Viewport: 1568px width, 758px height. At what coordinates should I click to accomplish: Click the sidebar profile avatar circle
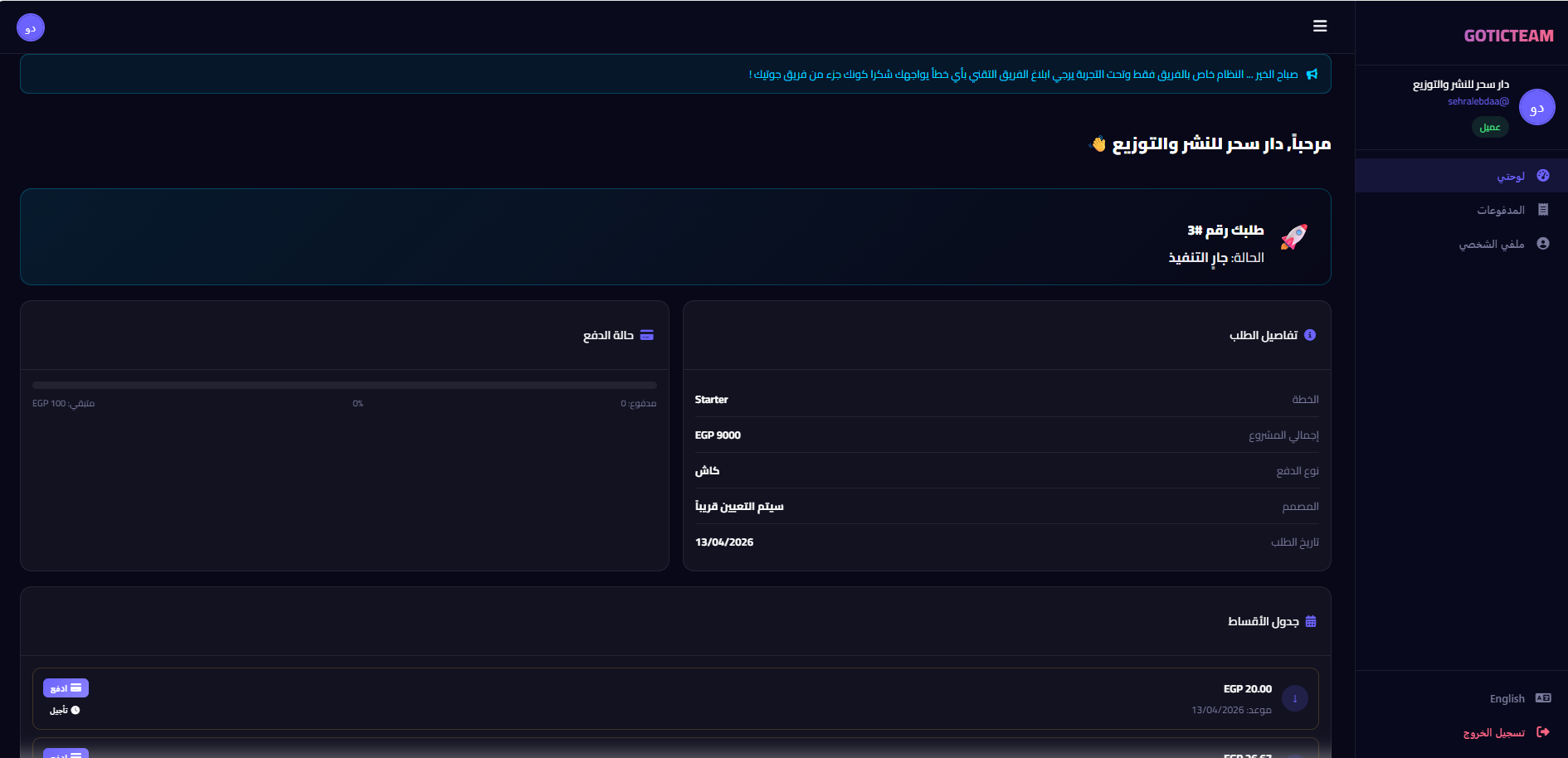(1536, 108)
